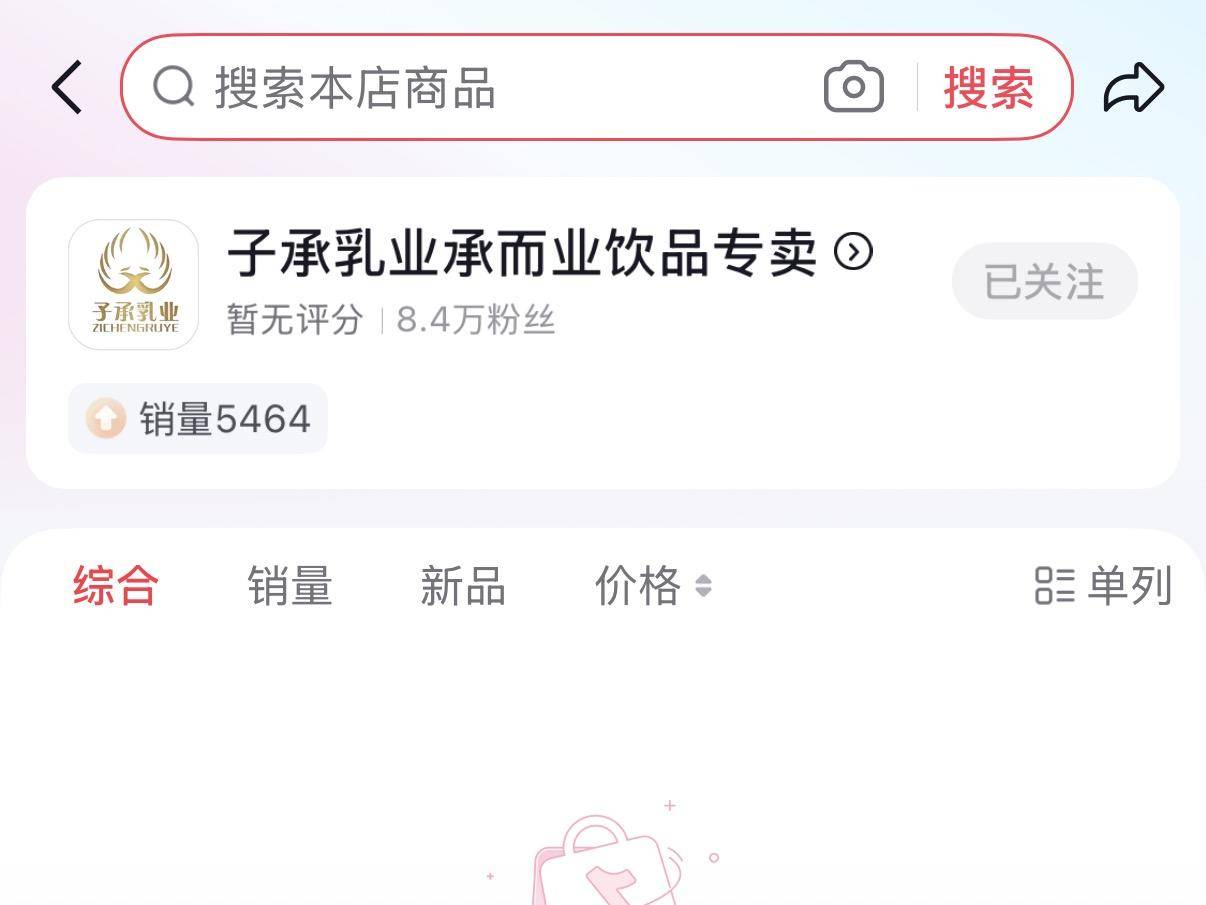The height and width of the screenshot is (905, 1206).
Task: Open the 子承乳业 shop logo
Action: pos(133,284)
